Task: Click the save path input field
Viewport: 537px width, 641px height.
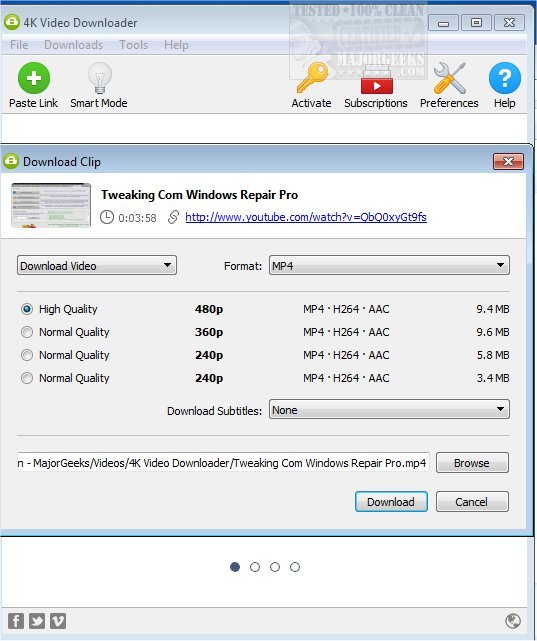Action: [223, 463]
